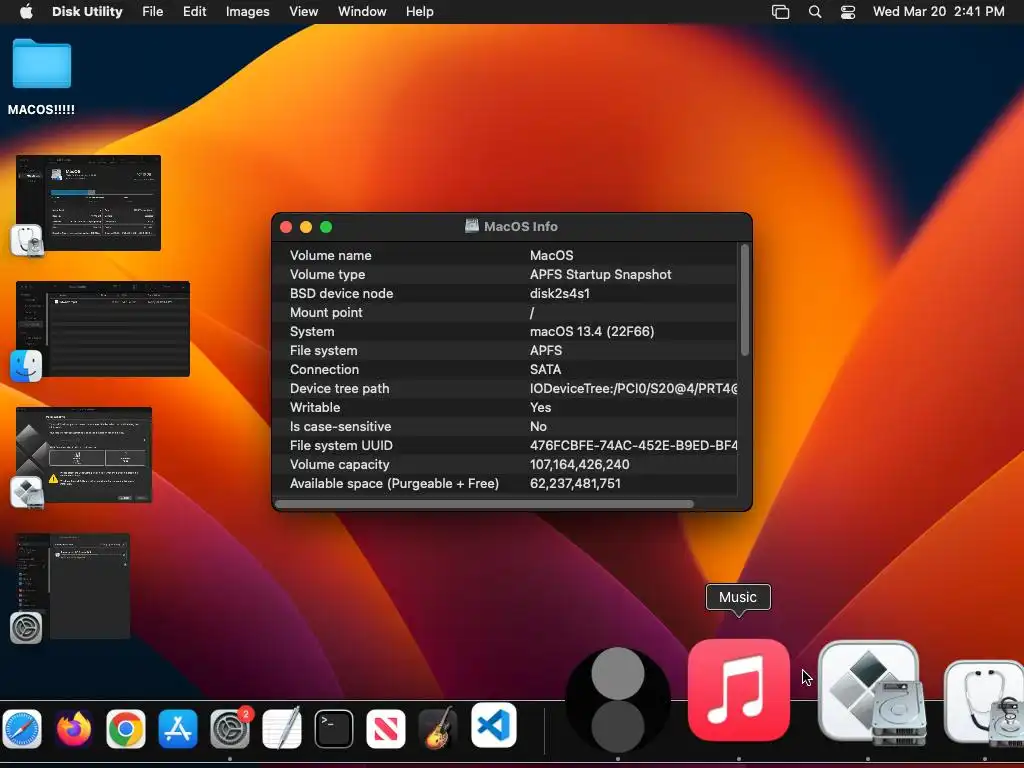This screenshot has width=1024, height=768.
Task: Select the APFS Startup Snapshot value
Action: click(x=600, y=274)
